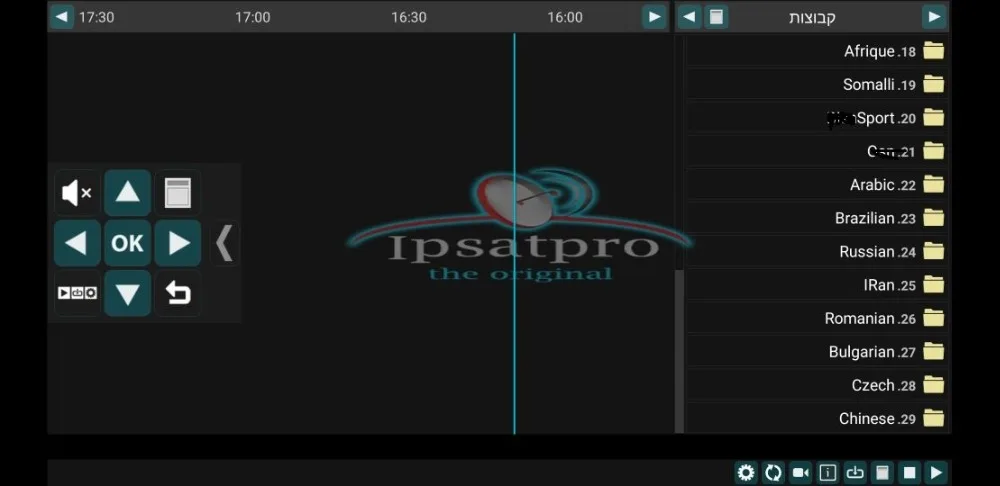Click the download tray icon
The height and width of the screenshot is (486, 1000).
click(x=855, y=473)
